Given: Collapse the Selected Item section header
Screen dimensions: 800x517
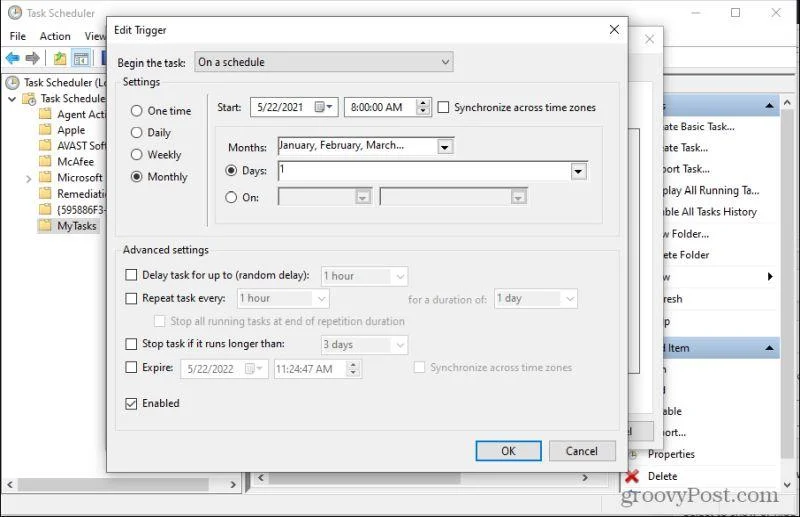Looking at the screenshot, I should pos(769,348).
